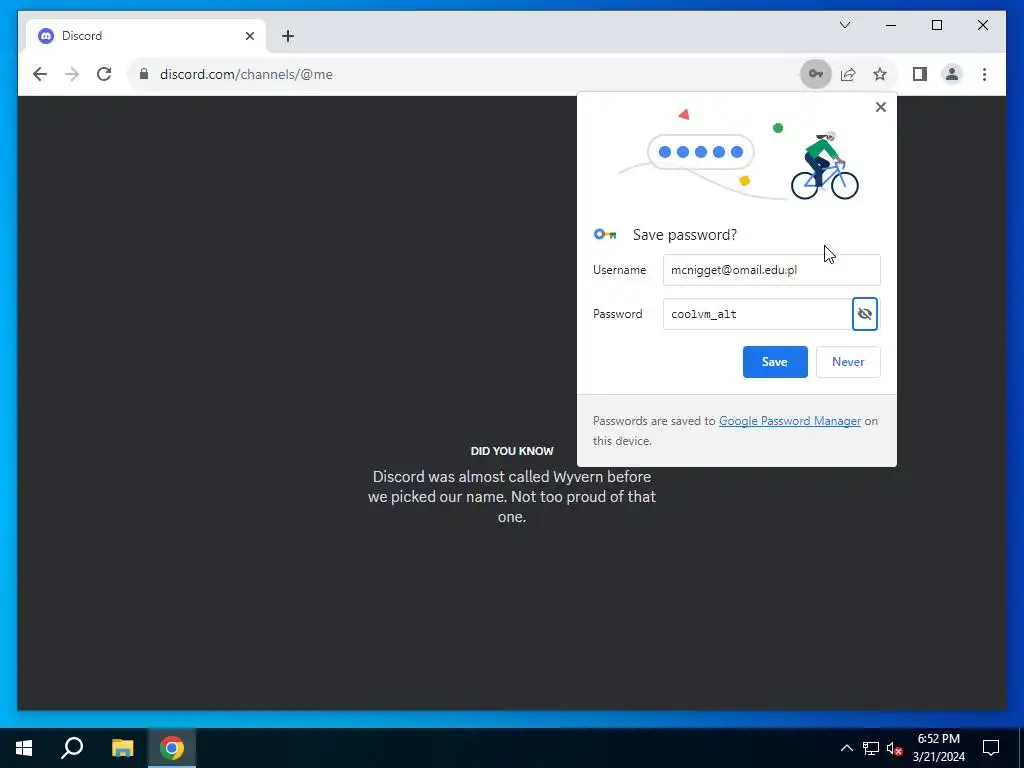
Task: Minimize the Chrome window
Action: coord(891,25)
